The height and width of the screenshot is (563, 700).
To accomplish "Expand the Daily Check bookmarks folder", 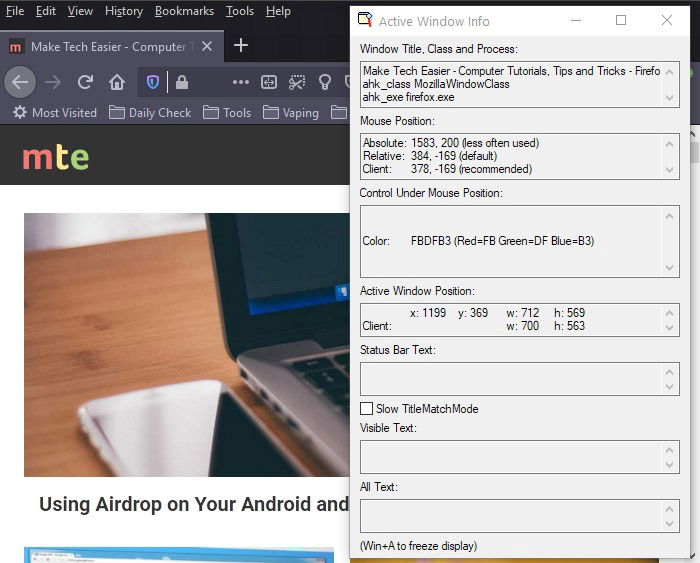I will pos(150,113).
